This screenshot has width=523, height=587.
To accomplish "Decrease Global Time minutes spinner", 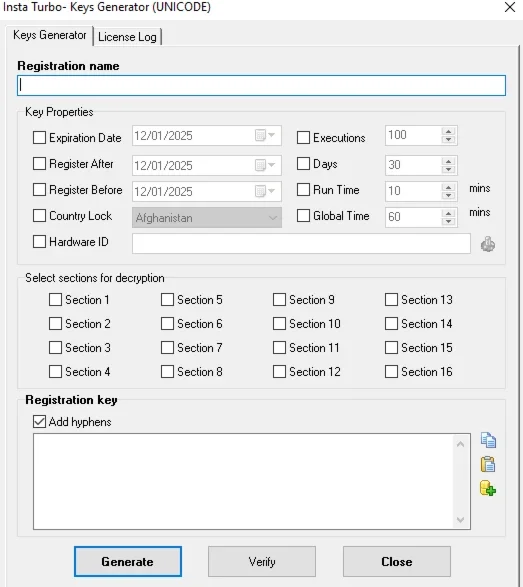I will click(448, 222).
